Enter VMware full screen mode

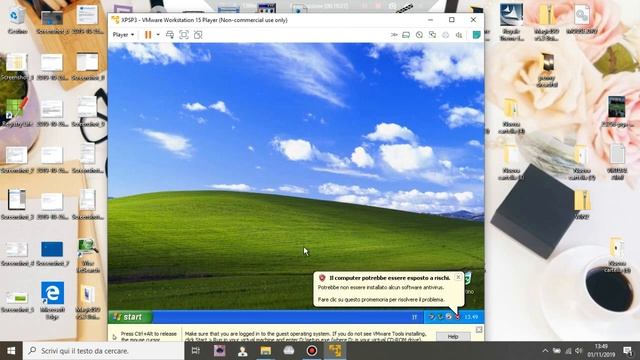184,35
